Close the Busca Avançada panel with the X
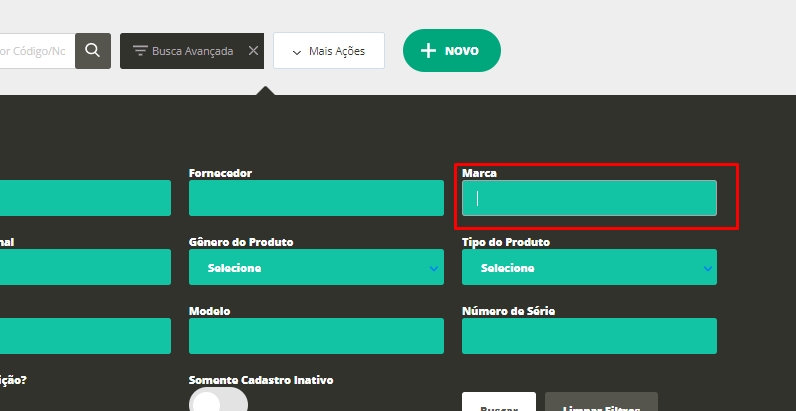 pos(253,50)
